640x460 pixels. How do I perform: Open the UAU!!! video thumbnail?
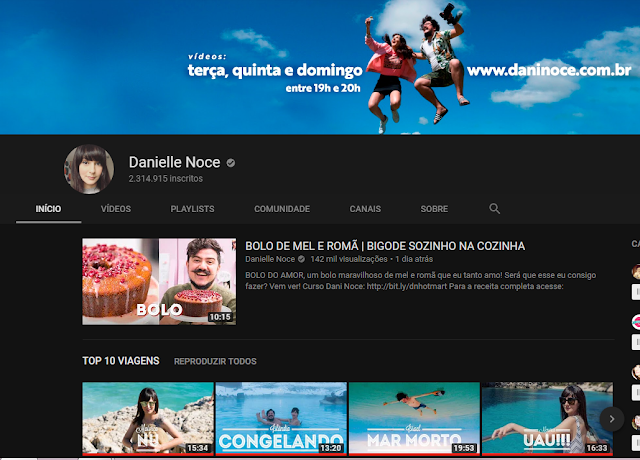(547, 418)
